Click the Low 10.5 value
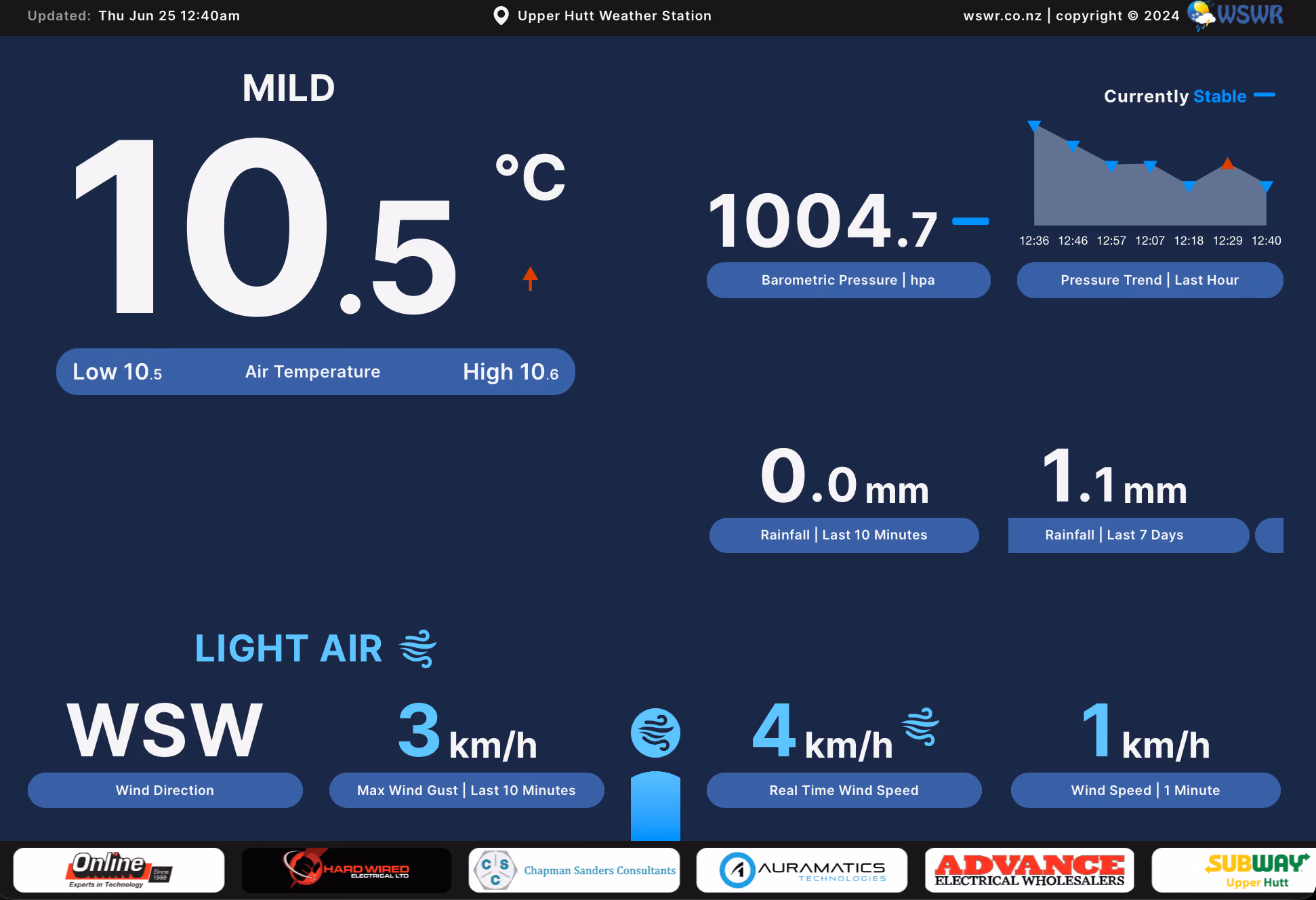This screenshot has width=1316, height=900. pos(117,371)
